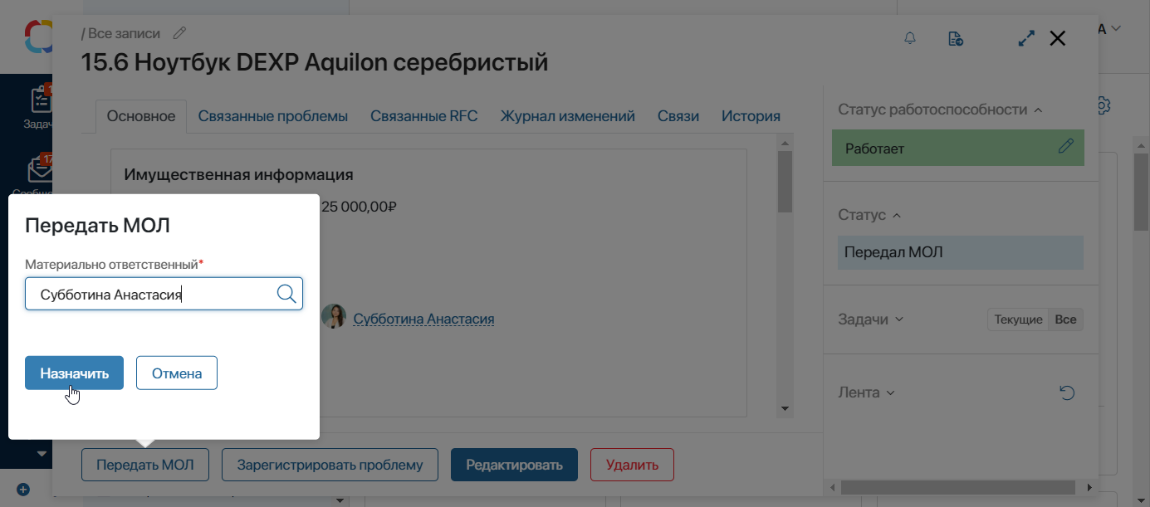Open the Связанные проблемы tab
This screenshot has height=507, width=1150.
pyautogui.click(x=272, y=116)
